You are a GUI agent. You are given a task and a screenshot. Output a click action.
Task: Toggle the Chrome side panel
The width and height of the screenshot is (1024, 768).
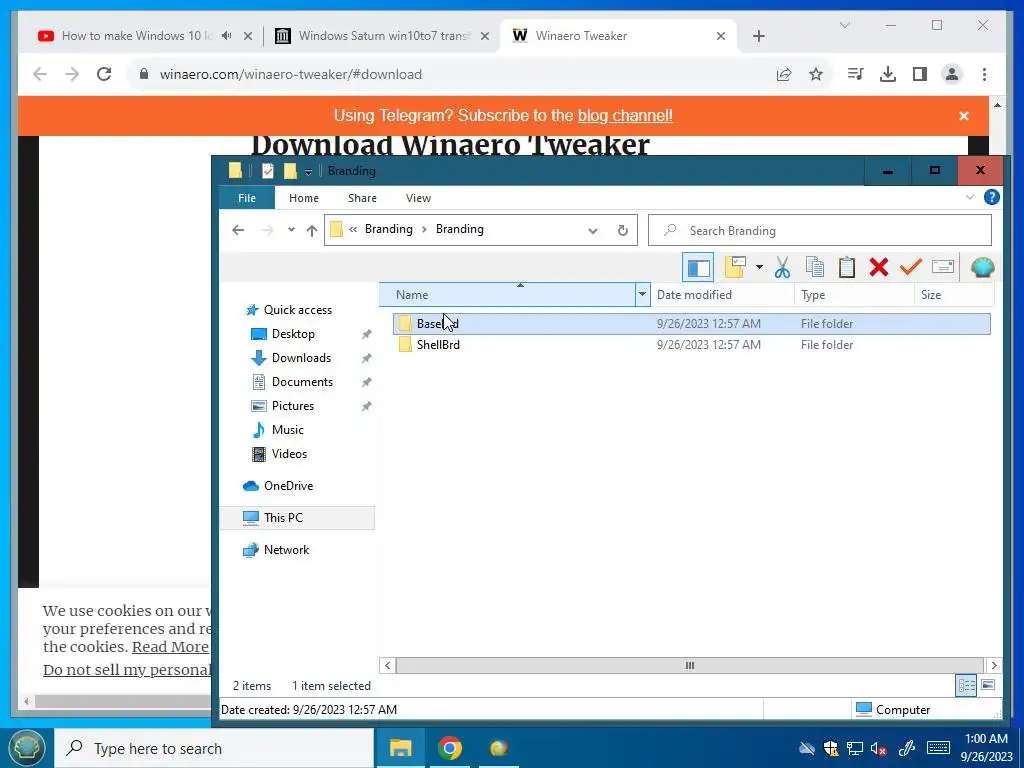(x=920, y=74)
